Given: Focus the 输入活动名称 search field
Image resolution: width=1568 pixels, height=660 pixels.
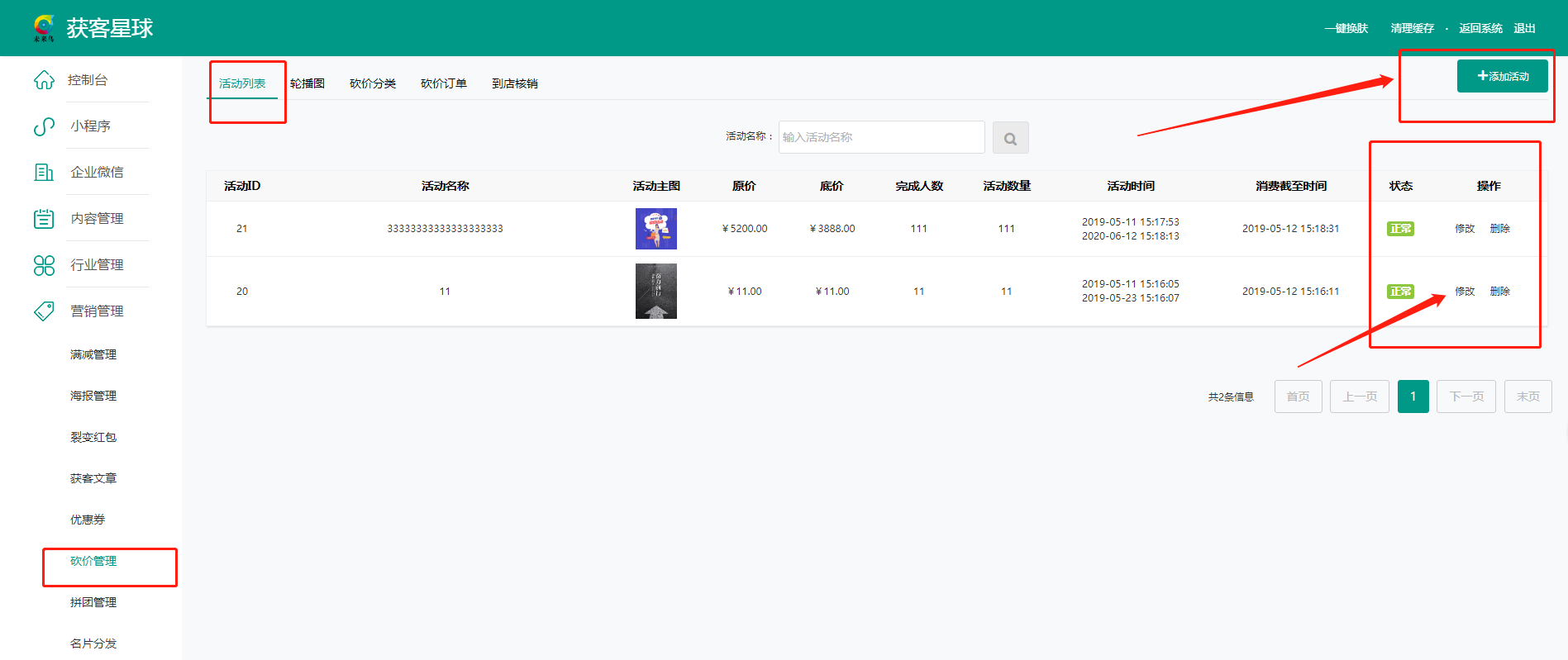Looking at the screenshot, I should (x=881, y=137).
